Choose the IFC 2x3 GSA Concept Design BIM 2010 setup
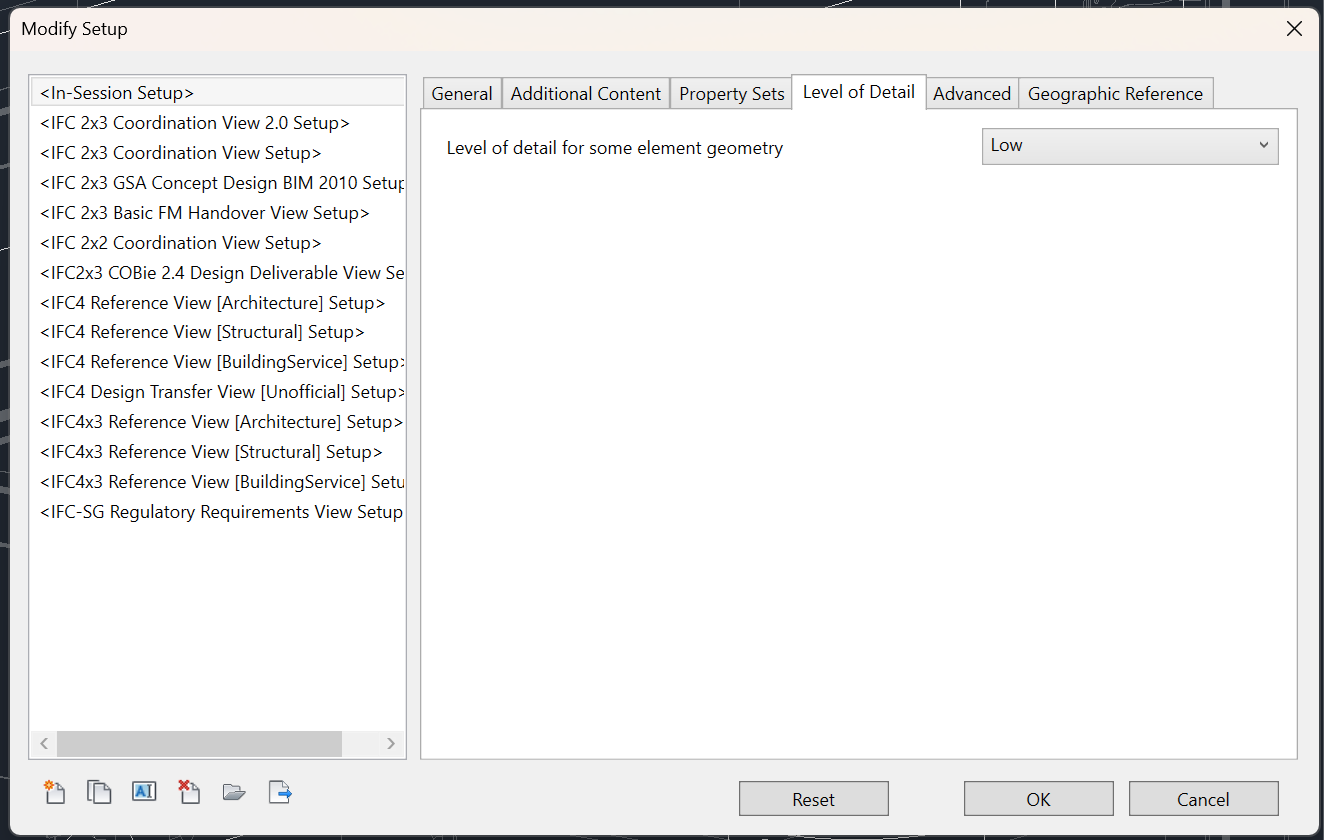The image size is (1324, 840). [218, 183]
